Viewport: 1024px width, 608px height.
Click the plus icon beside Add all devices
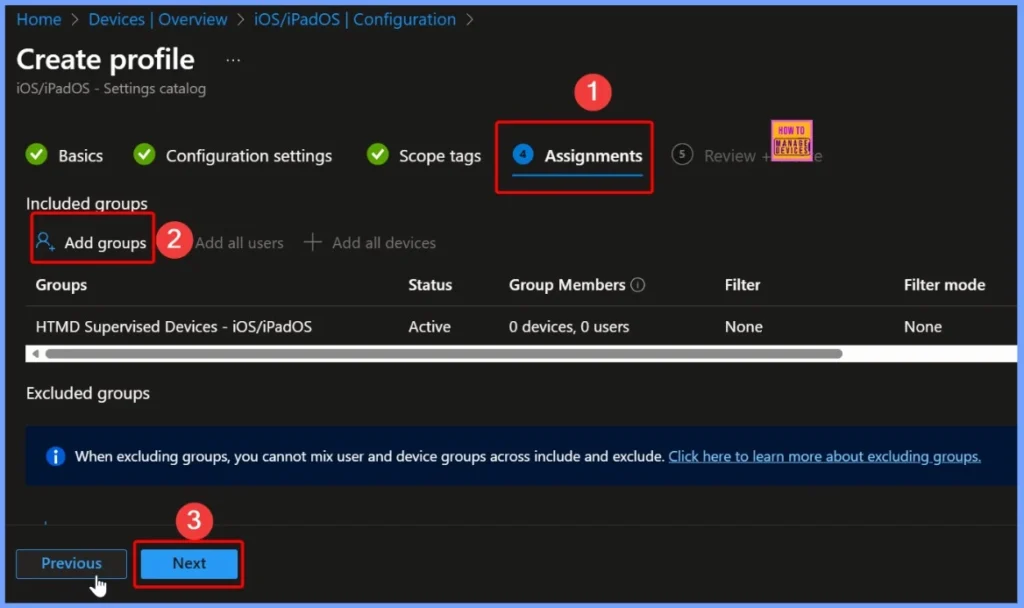312,242
